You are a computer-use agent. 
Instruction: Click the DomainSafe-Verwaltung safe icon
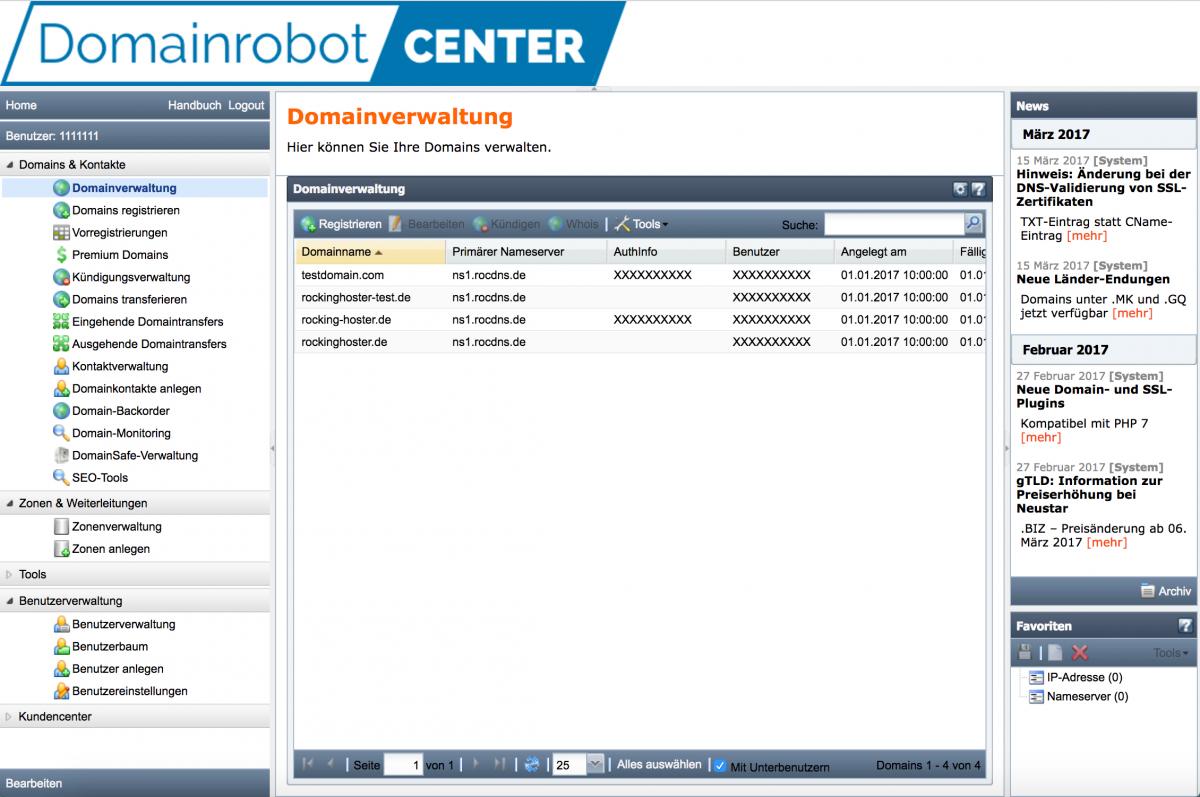click(x=61, y=455)
